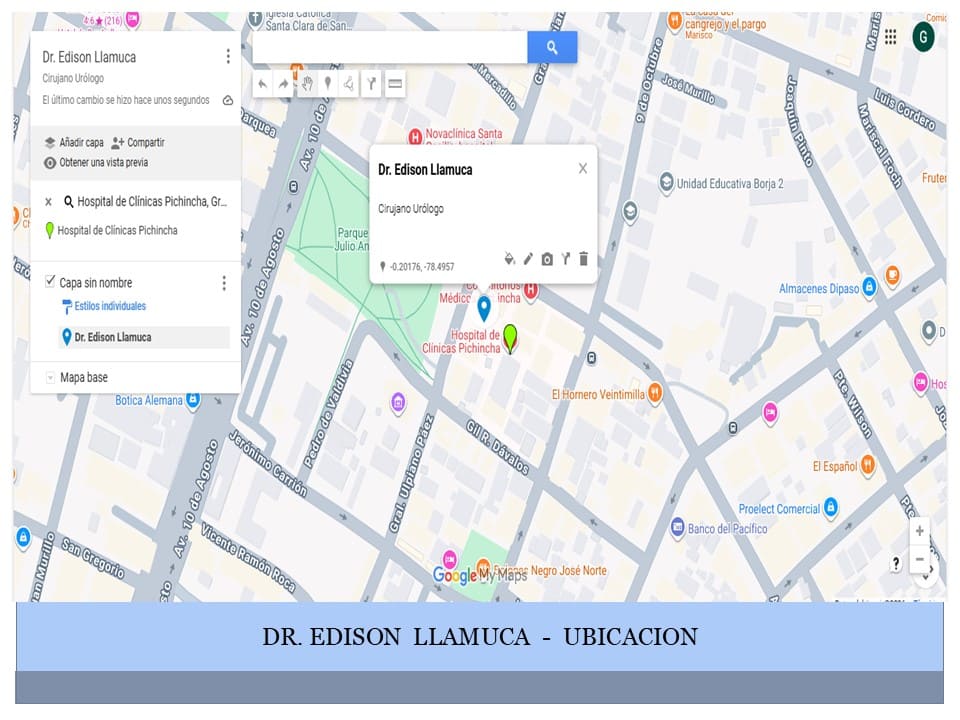Select Obtener una vista previa
The image size is (960, 720).
coord(103,164)
